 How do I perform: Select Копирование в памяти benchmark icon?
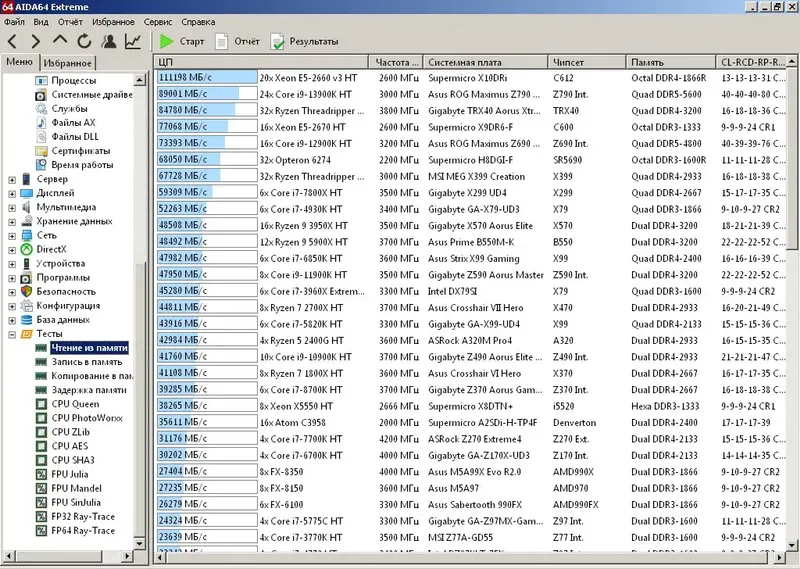point(41,376)
